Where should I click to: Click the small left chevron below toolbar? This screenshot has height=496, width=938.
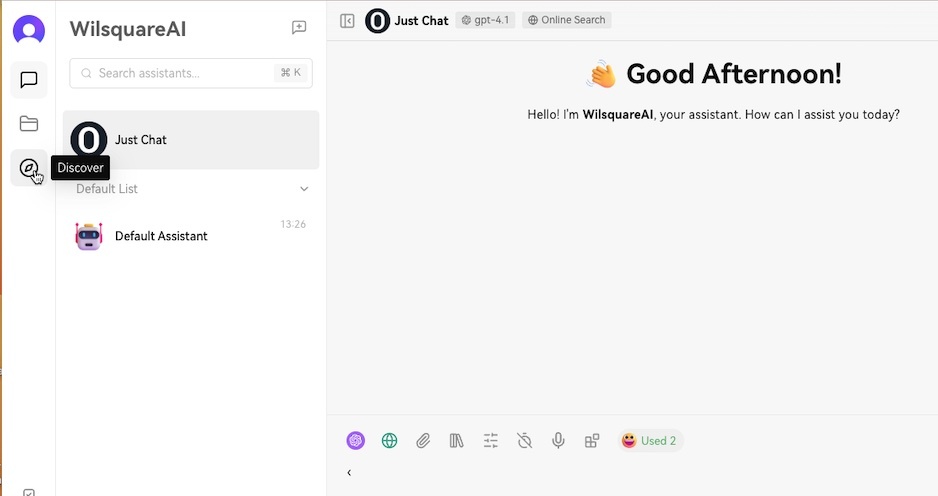click(x=349, y=473)
